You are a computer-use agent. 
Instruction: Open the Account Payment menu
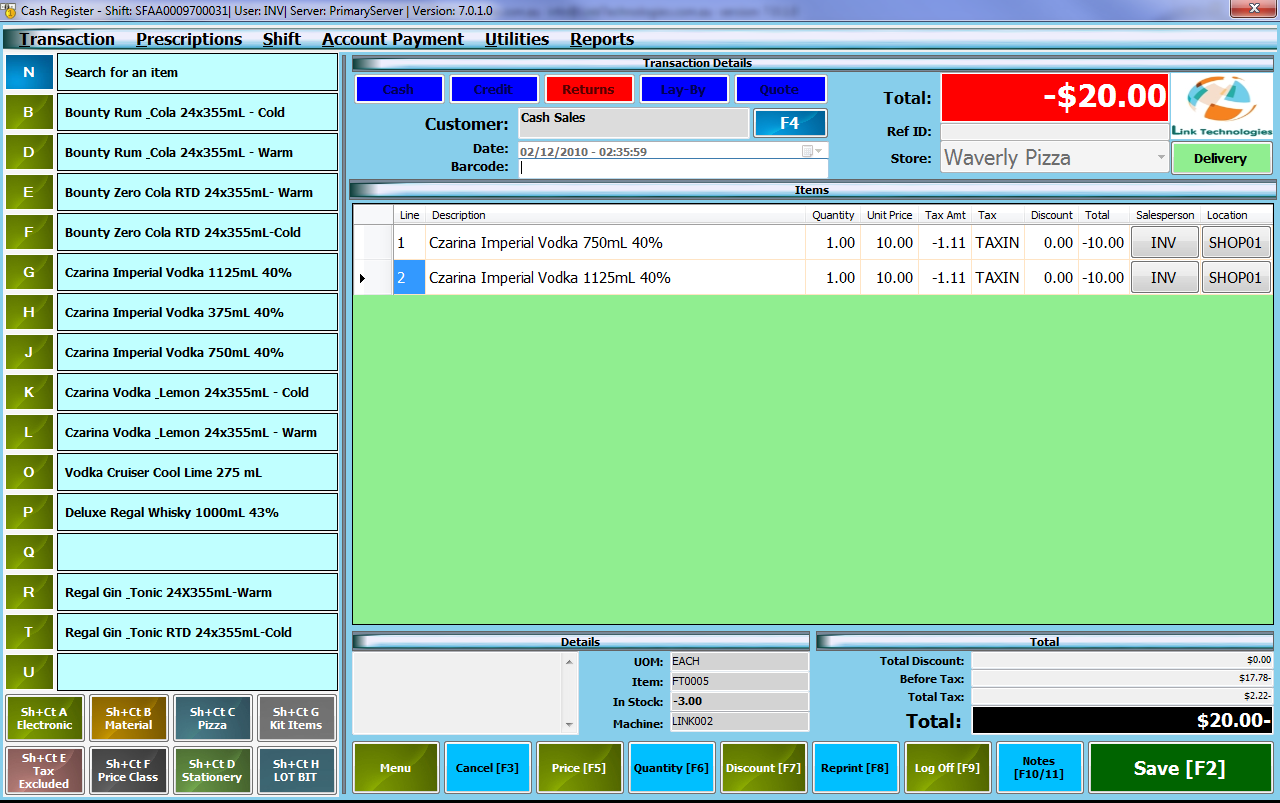pos(392,39)
